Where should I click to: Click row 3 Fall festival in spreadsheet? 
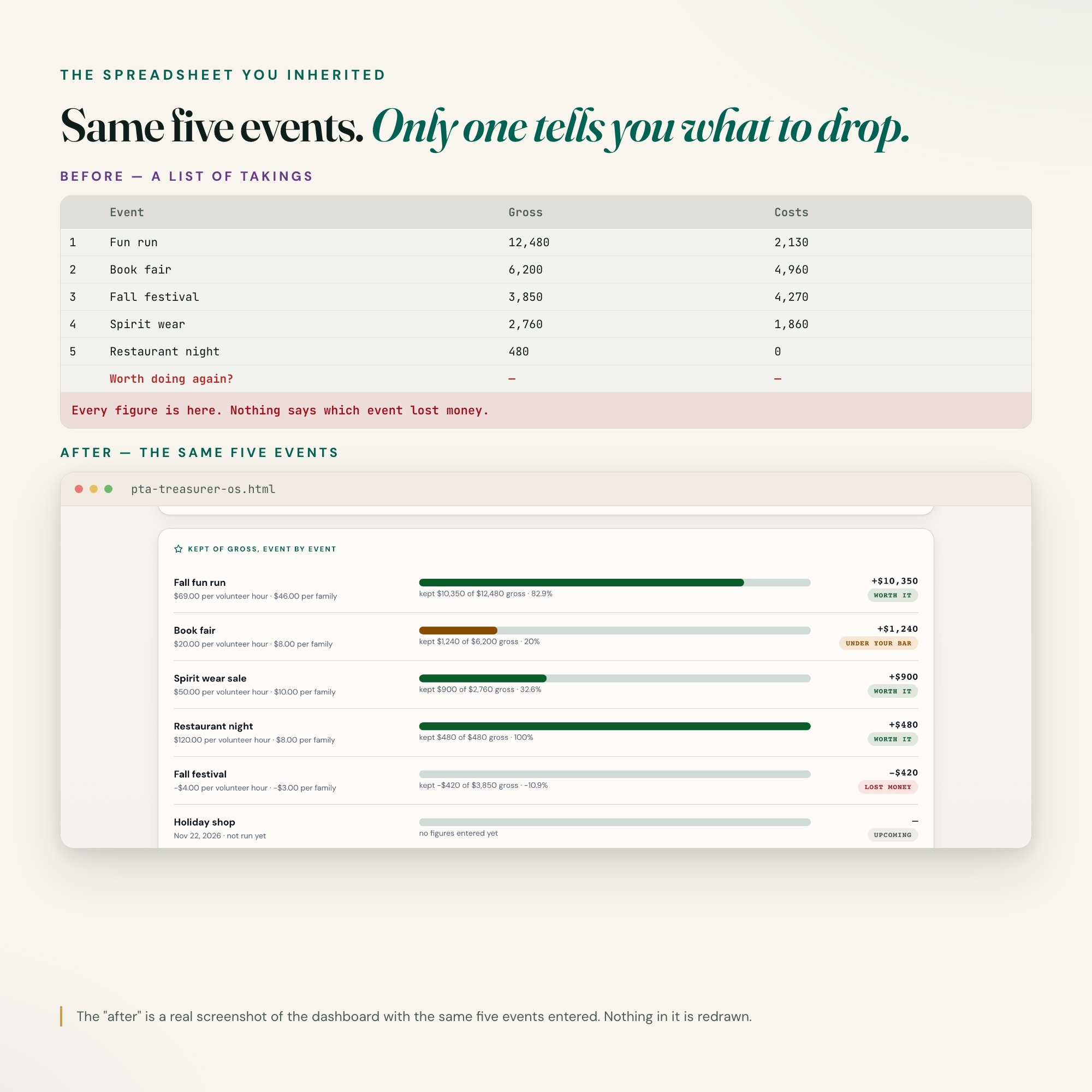coord(545,296)
